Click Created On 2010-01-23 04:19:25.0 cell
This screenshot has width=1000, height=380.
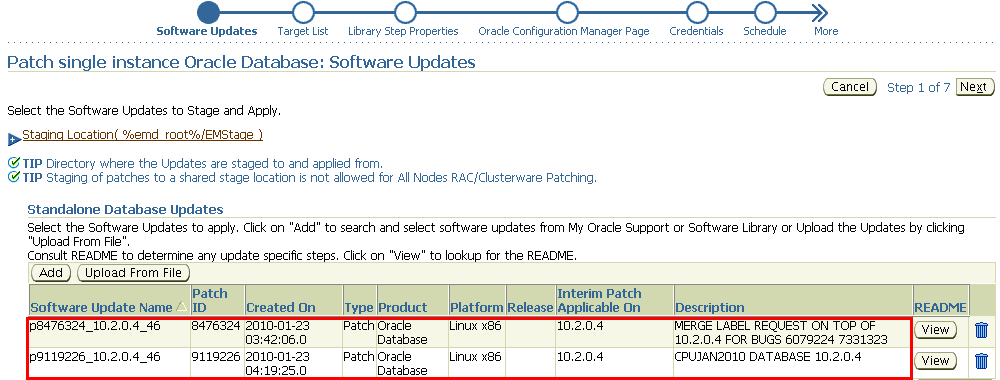(293, 362)
